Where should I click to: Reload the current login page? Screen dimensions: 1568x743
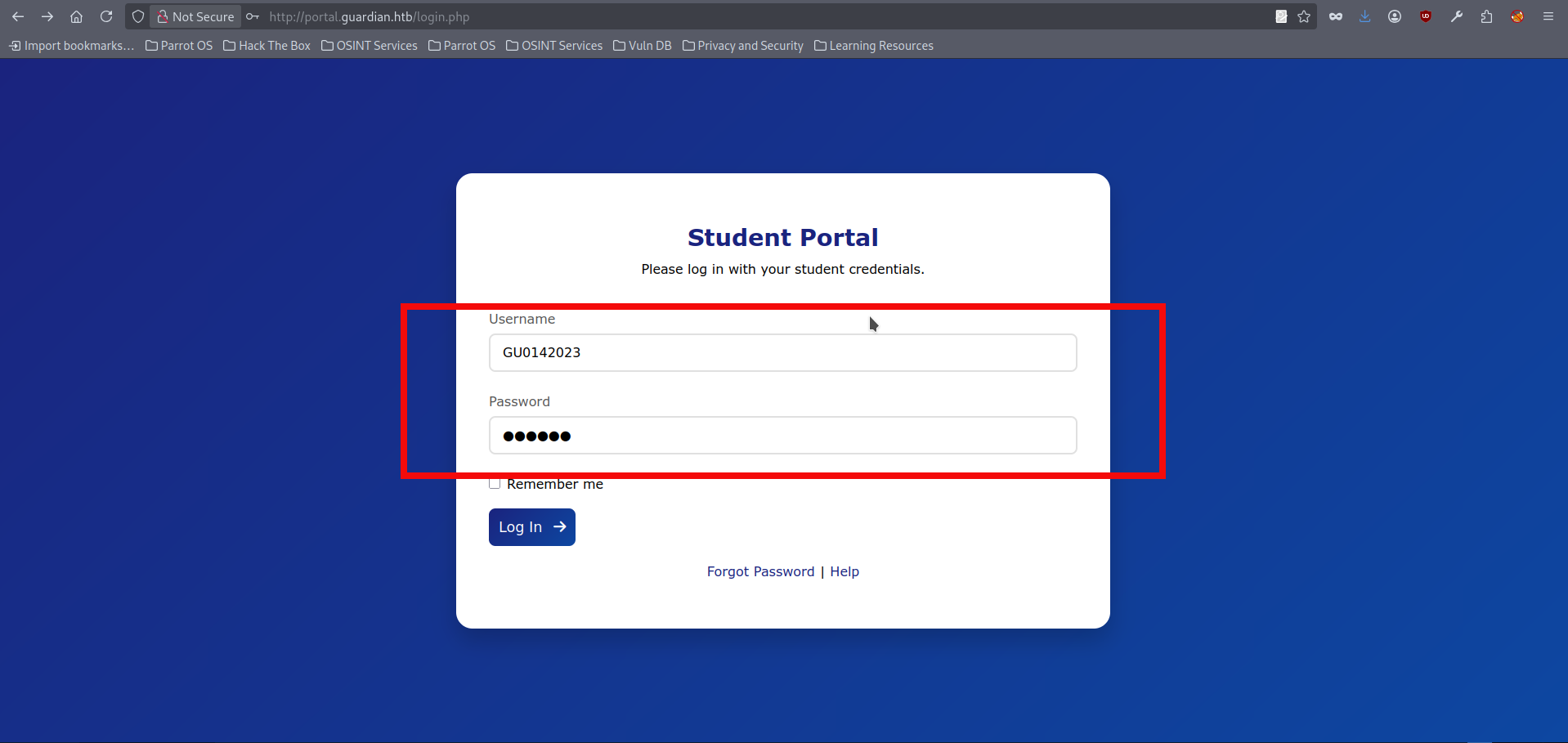coord(106,16)
